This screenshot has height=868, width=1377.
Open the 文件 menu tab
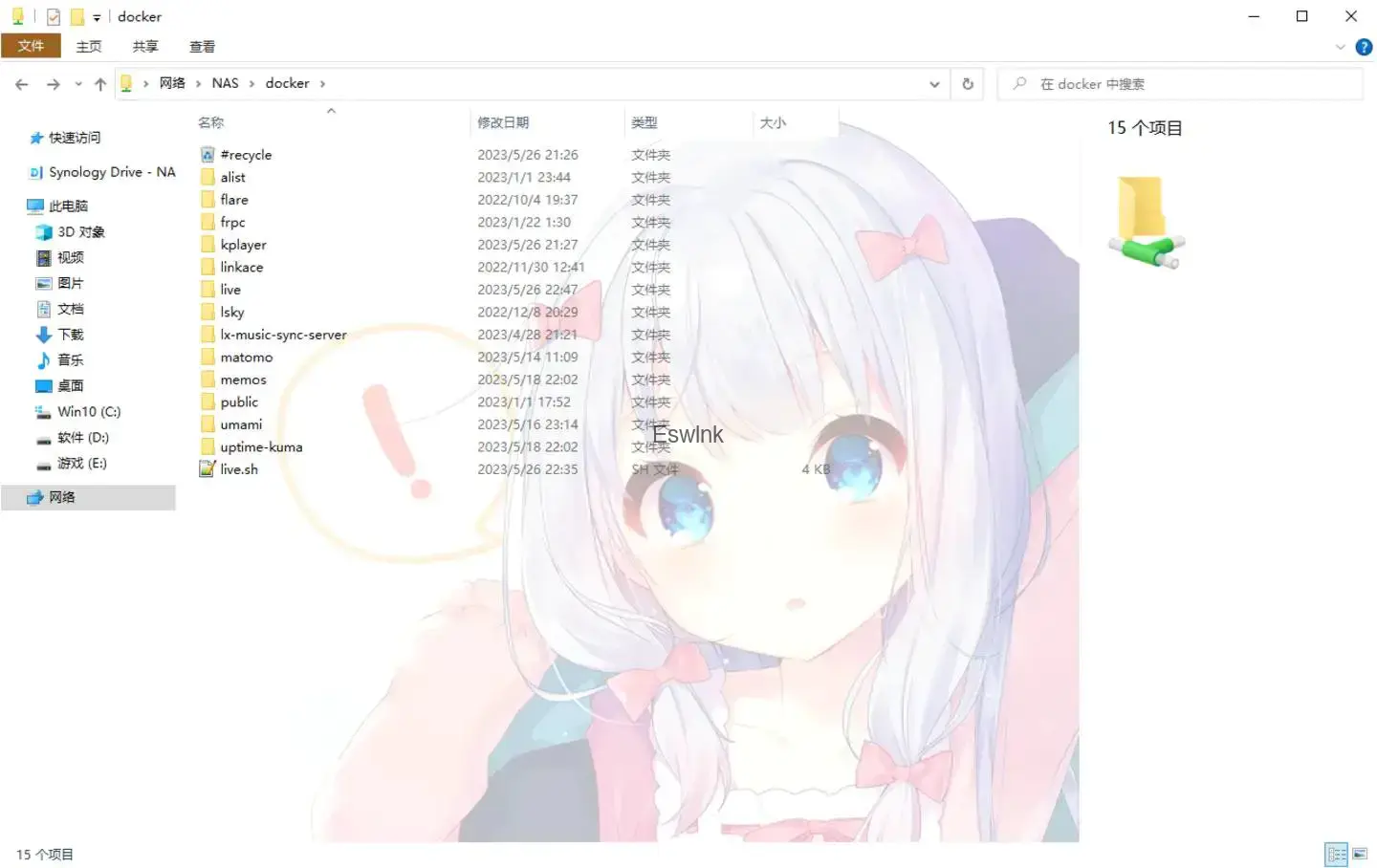[31, 46]
